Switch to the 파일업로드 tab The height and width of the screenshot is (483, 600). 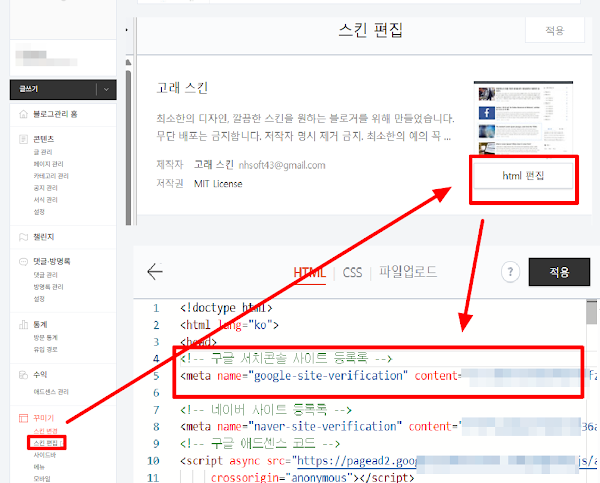[408, 272]
